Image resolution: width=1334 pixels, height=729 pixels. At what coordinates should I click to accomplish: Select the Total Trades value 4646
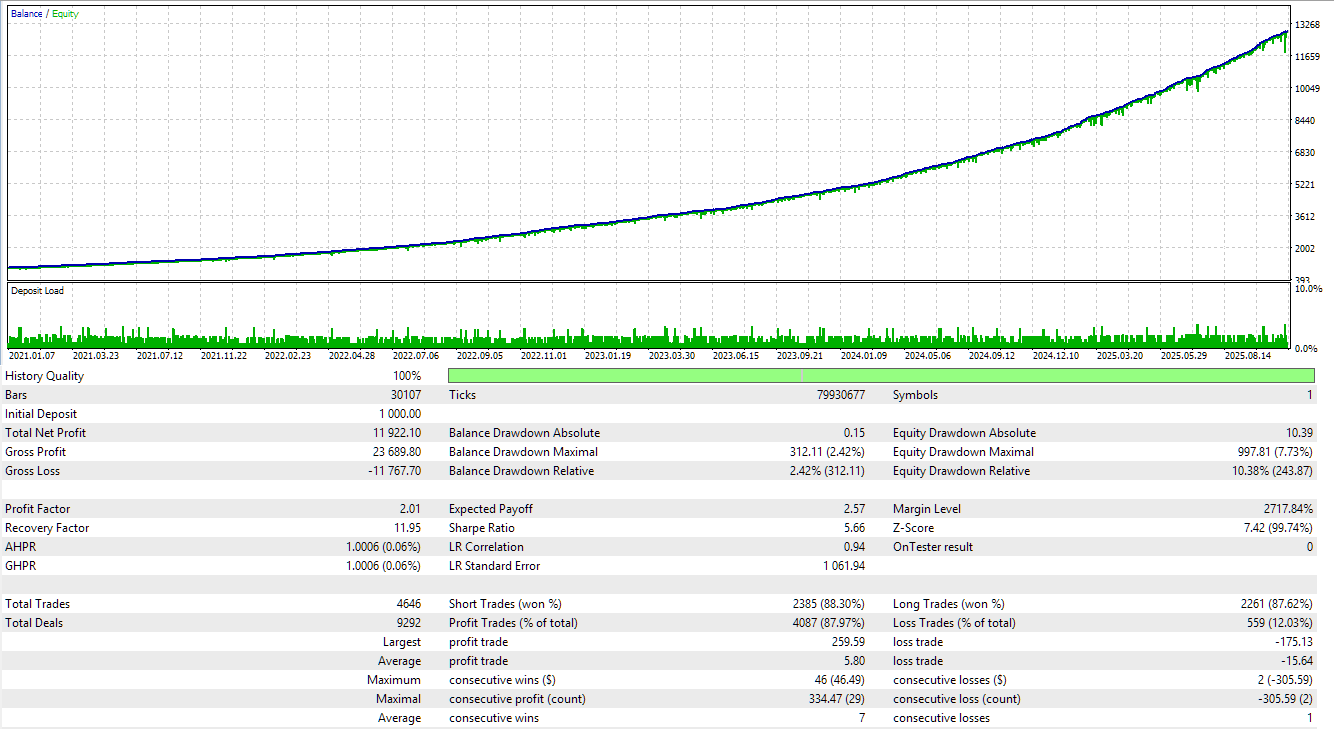click(x=409, y=604)
